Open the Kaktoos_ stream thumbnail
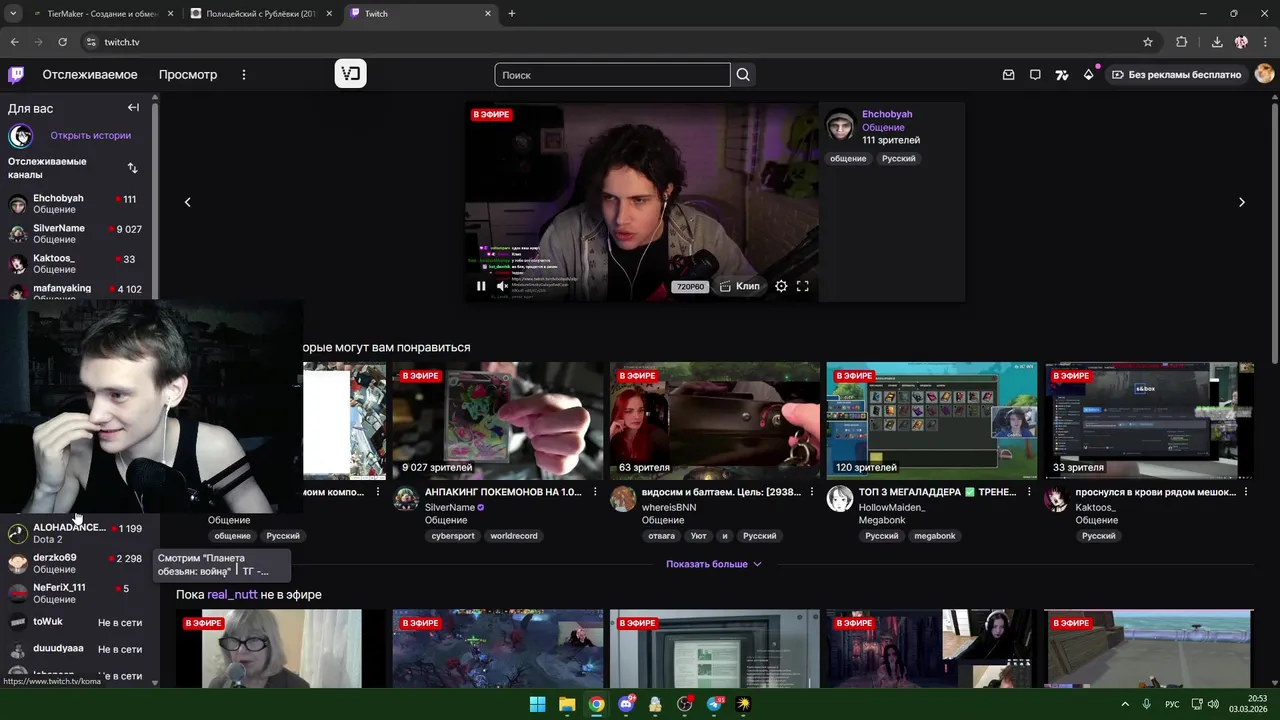1280x720 pixels. point(1149,420)
